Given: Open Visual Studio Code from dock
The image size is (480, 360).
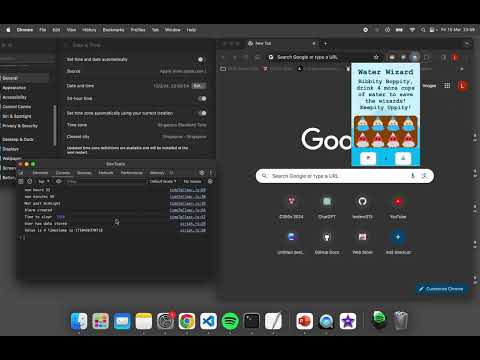Looking at the screenshot, I should (208, 321).
